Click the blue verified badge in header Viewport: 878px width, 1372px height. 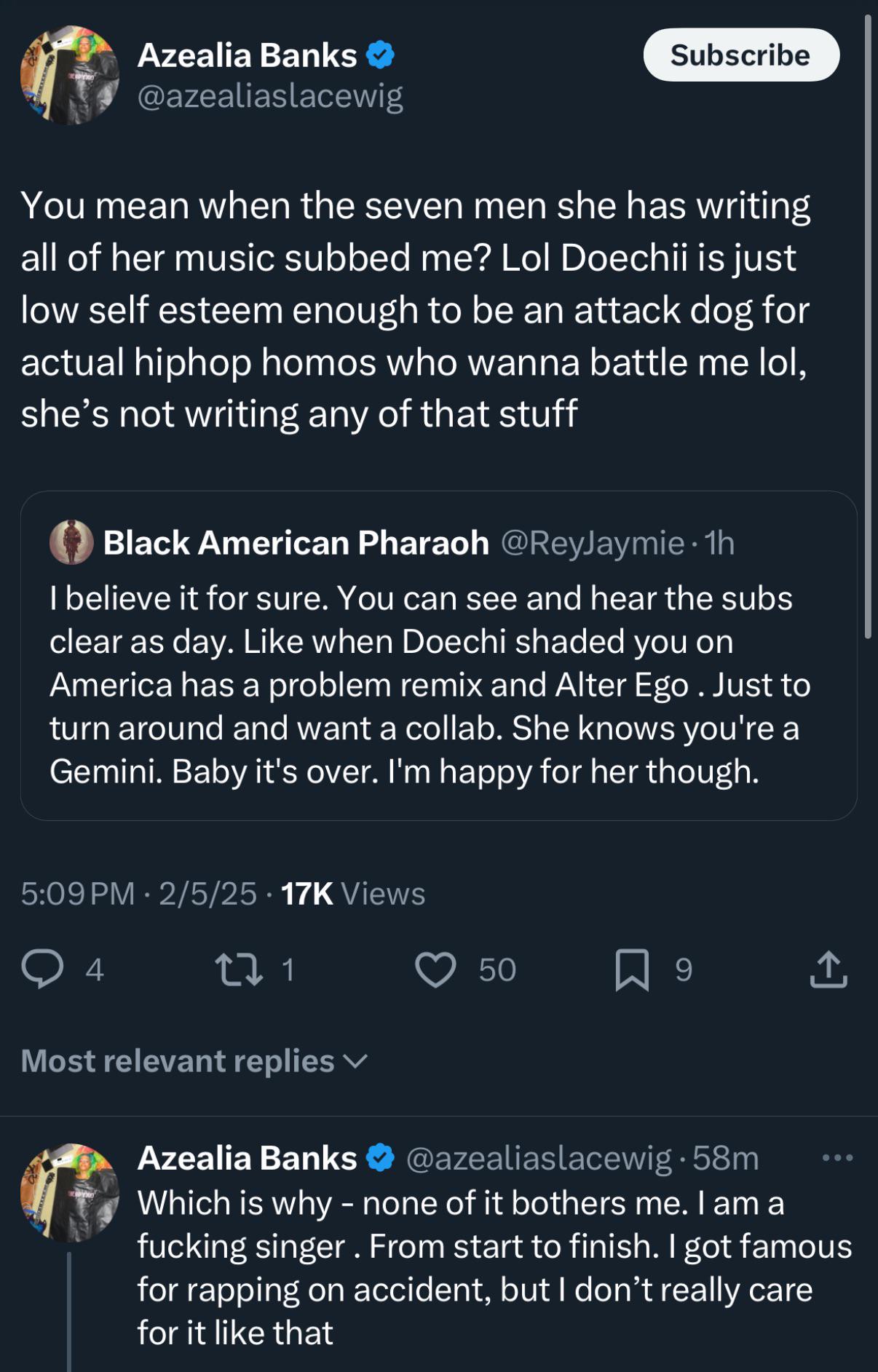point(380,55)
